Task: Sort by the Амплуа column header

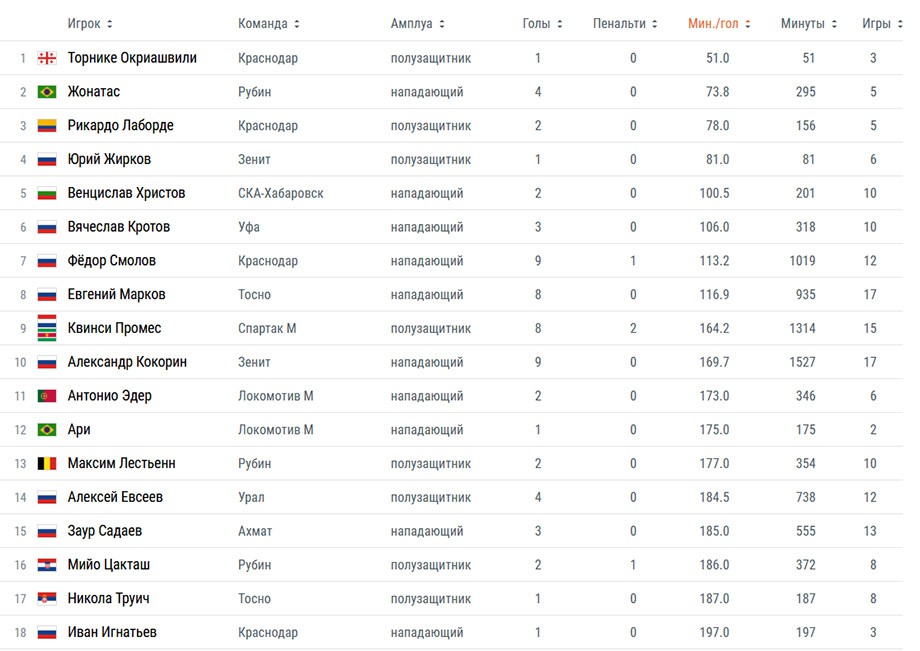Action: [417, 24]
